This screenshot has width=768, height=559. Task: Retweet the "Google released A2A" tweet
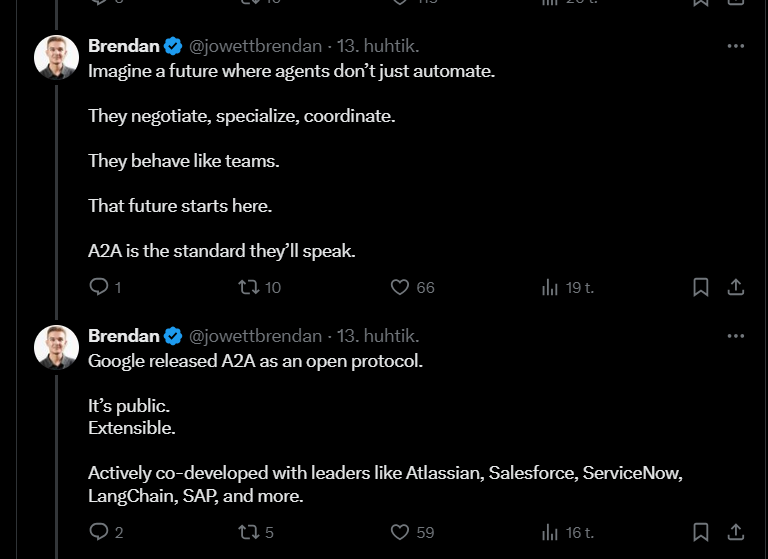pyautogui.click(x=249, y=532)
